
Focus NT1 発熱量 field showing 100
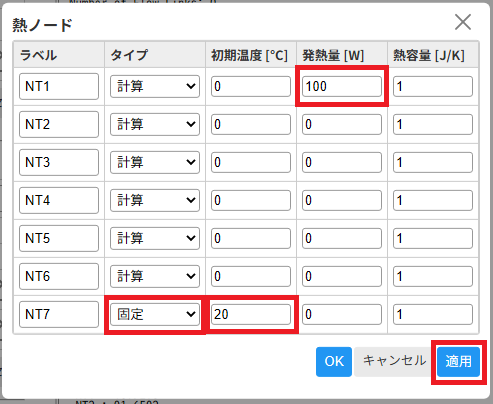click(342, 86)
